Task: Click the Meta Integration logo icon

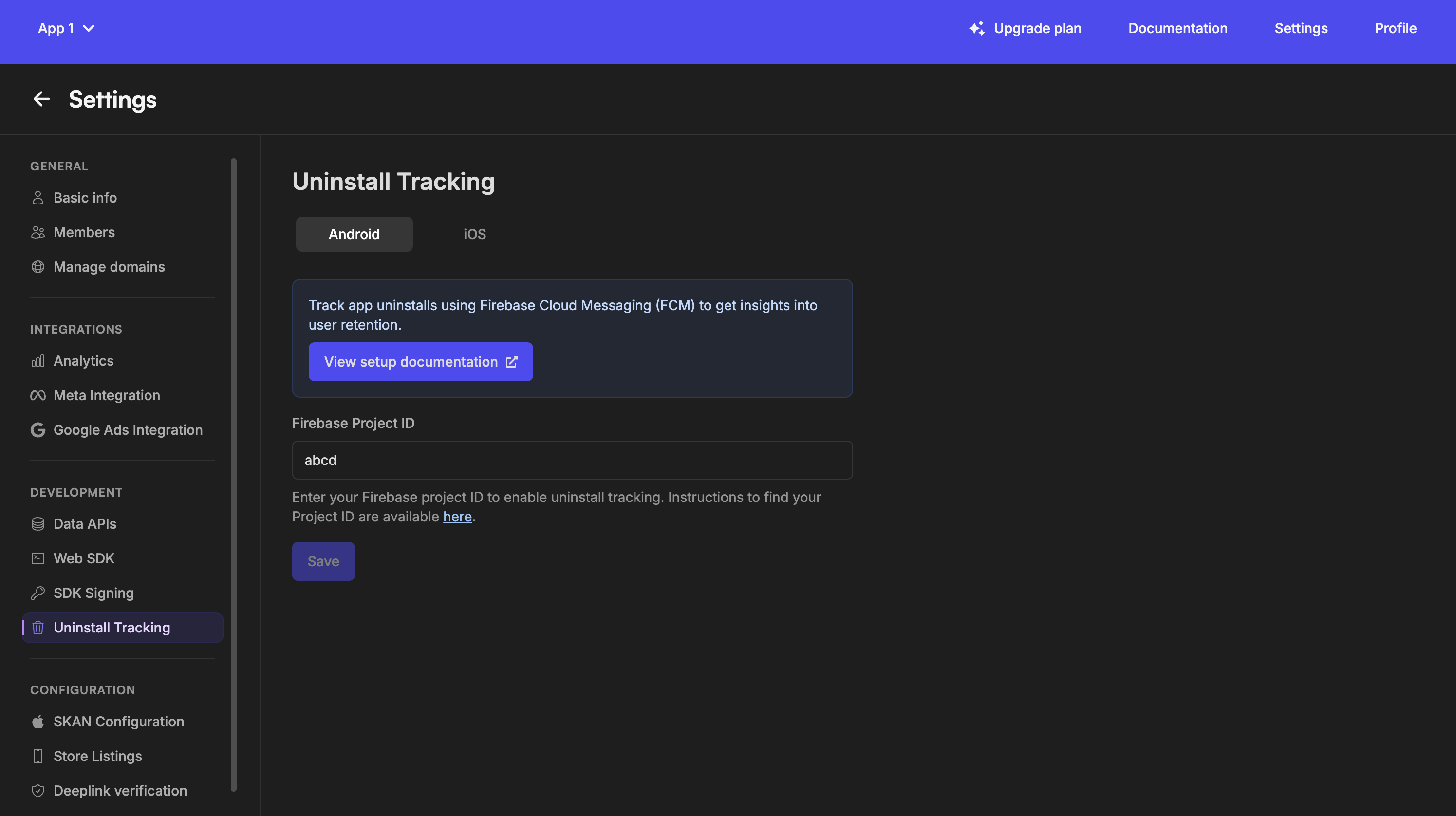Action: 37,395
